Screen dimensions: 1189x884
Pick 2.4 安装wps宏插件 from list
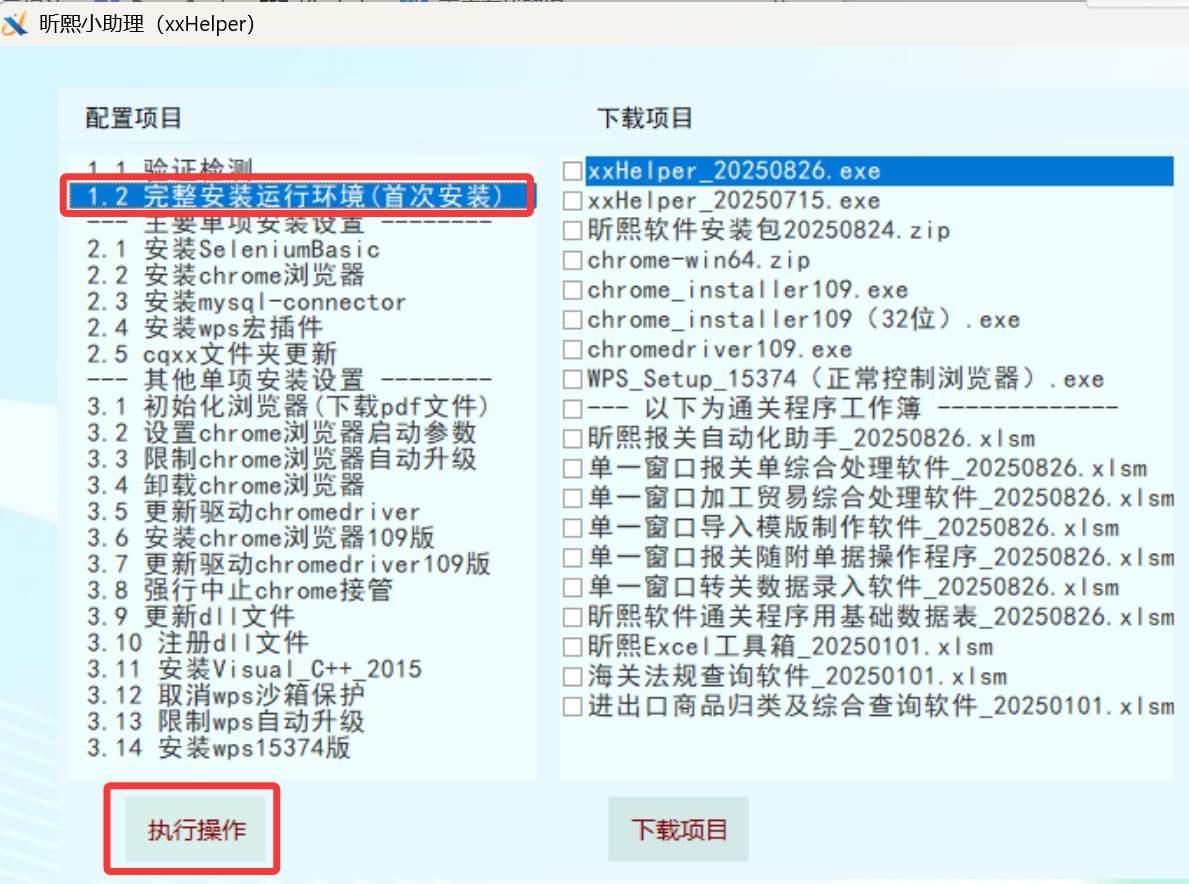coord(218,328)
